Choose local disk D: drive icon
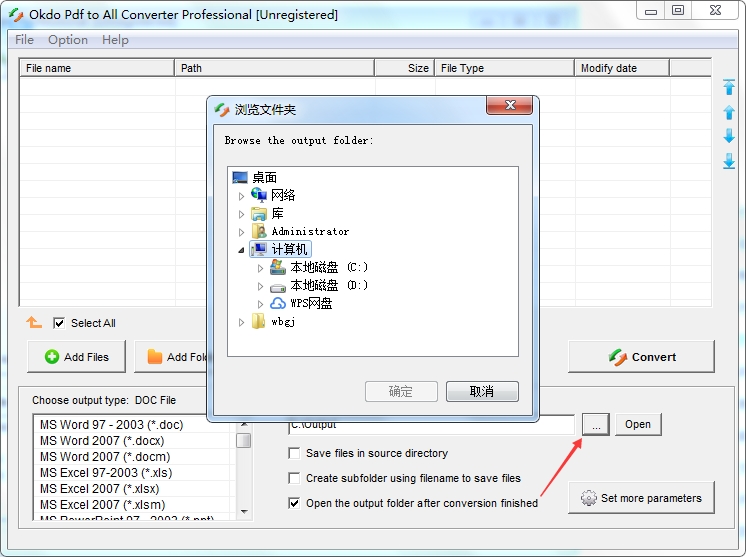 click(x=278, y=287)
